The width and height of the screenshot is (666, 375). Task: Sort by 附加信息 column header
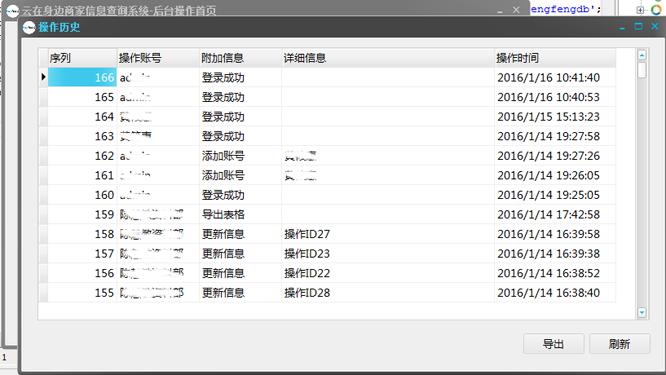coord(240,58)
